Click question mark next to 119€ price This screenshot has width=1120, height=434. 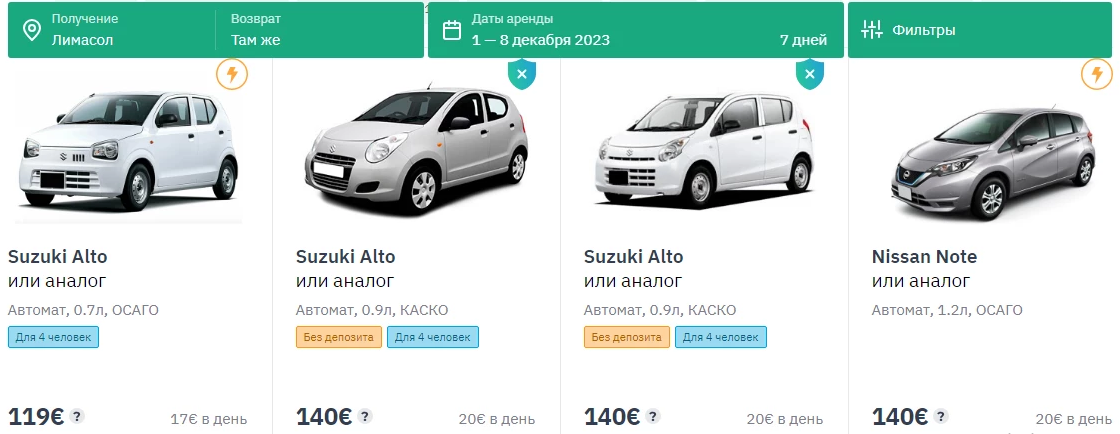click(x=77, y=417)
